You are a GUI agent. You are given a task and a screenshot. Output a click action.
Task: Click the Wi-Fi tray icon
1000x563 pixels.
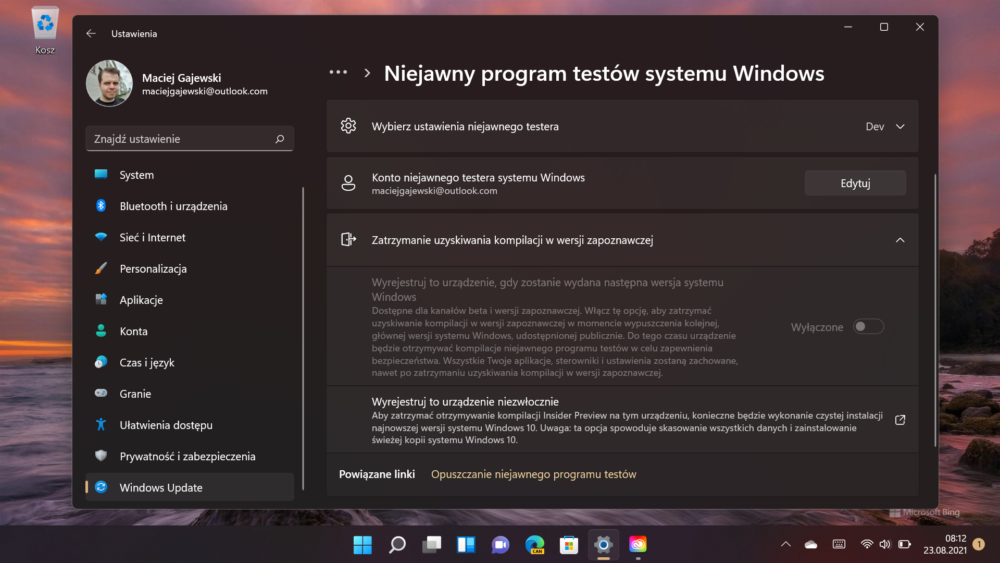click(x=866, y=545)
